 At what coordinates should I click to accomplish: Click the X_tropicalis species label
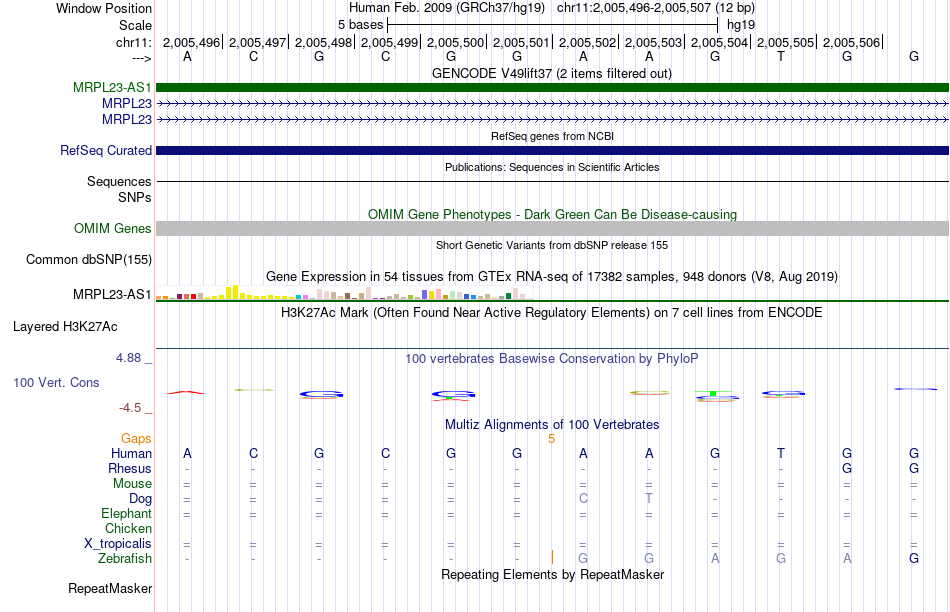point(118,544)
